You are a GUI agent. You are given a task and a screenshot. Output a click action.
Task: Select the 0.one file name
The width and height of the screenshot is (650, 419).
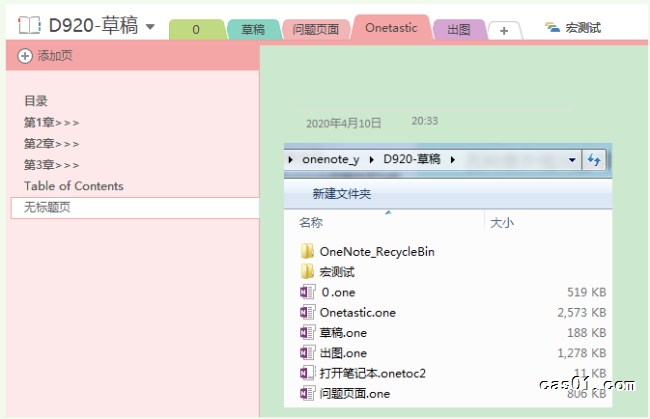(338, 292)
